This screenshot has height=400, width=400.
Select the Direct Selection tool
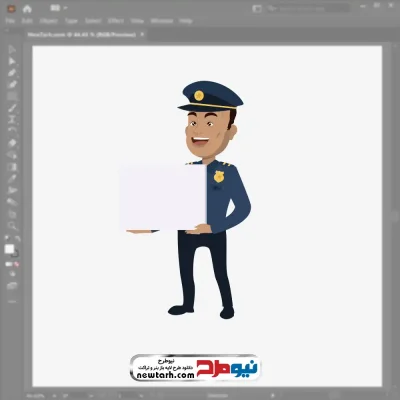(x=12, y=61)
